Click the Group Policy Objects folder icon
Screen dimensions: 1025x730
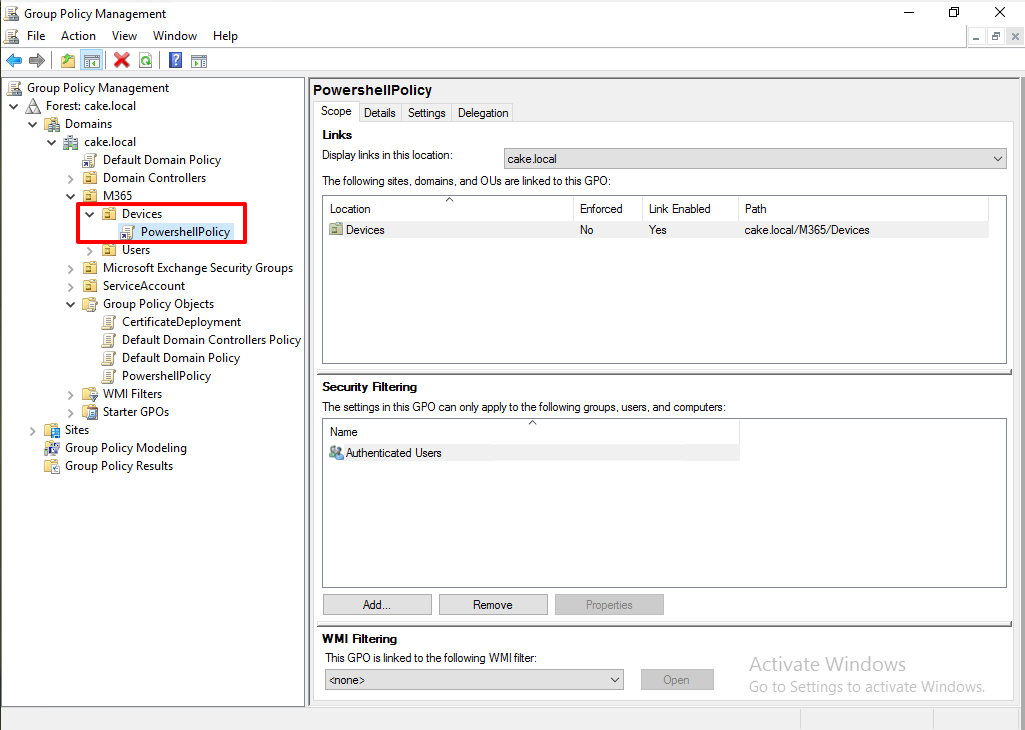click(90, 304)
